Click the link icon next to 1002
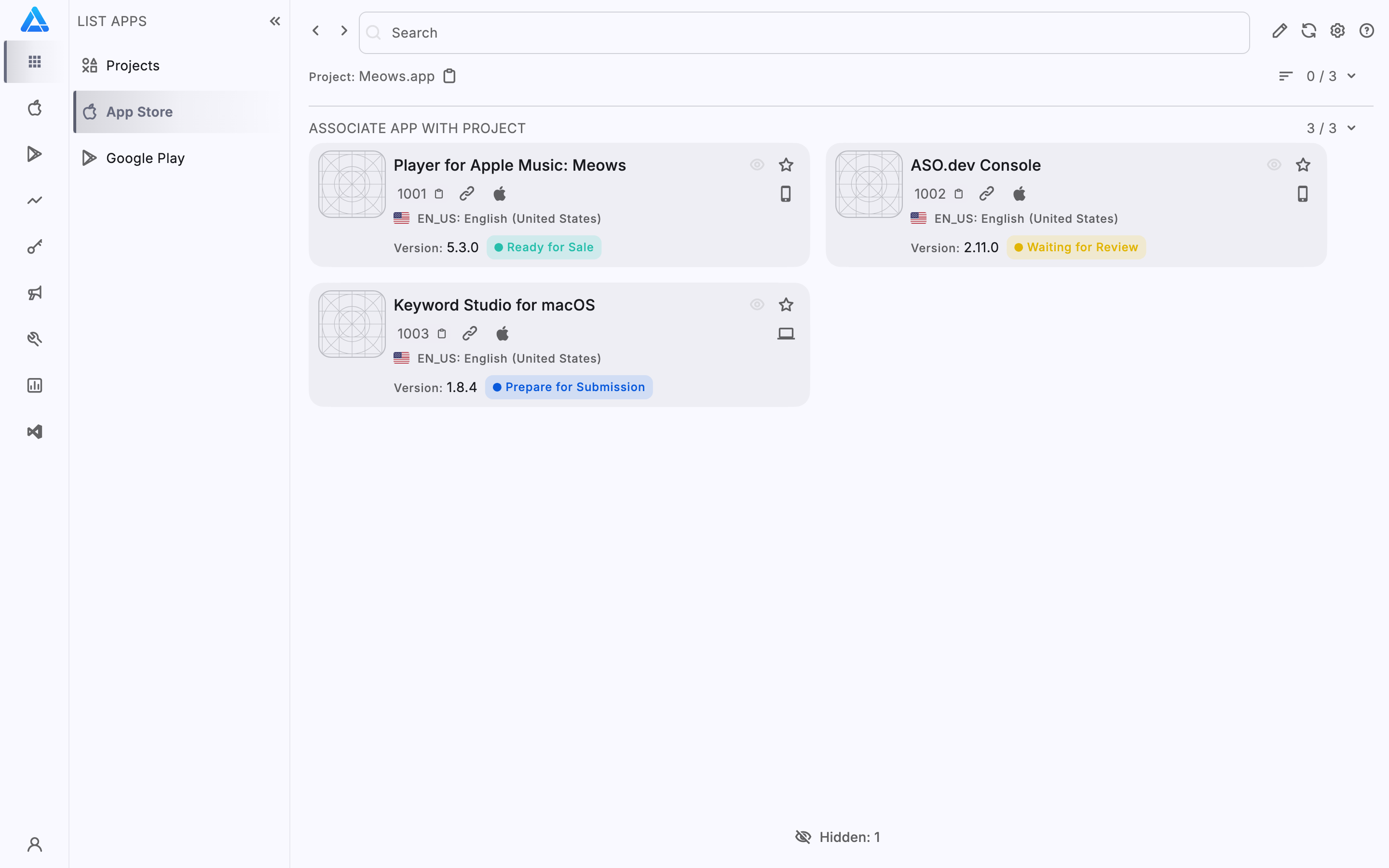Screen dimensions: 1389x868 [987, 193]
